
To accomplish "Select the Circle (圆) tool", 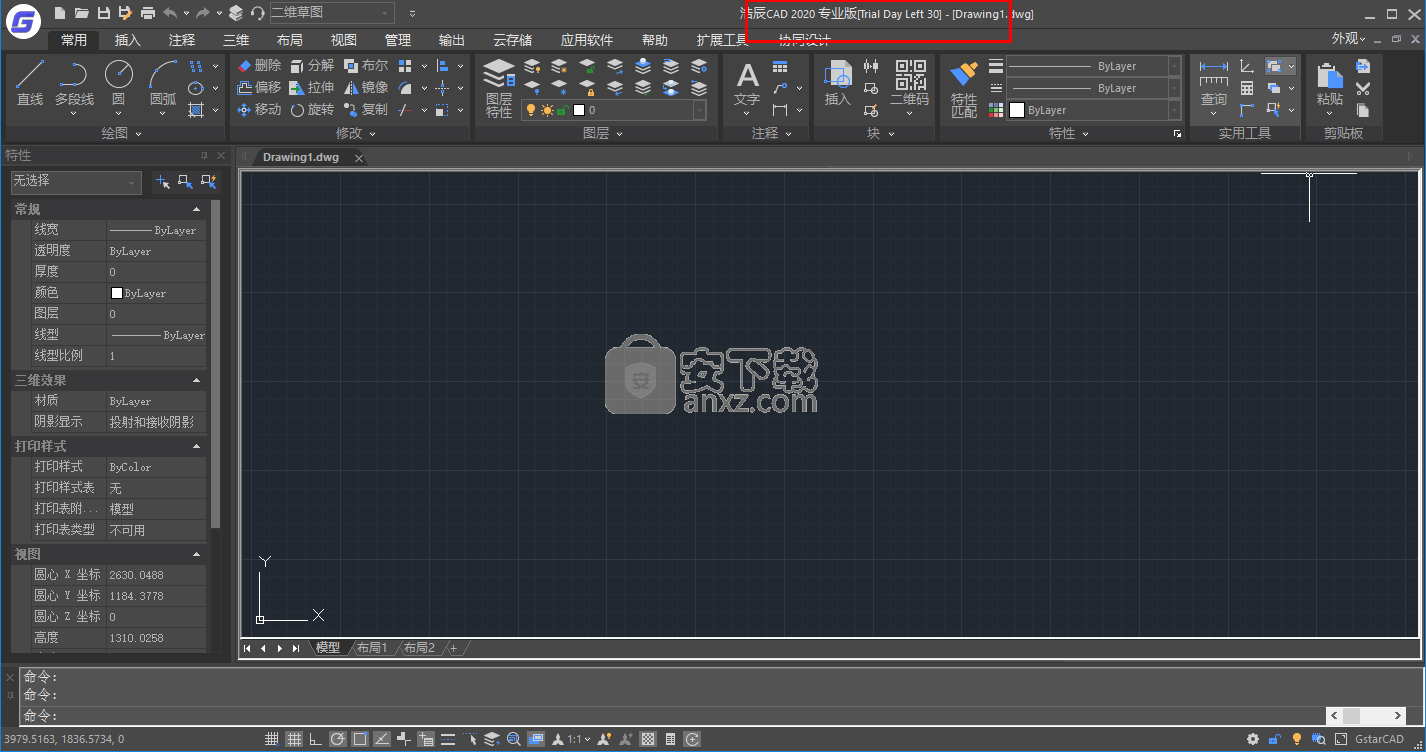I will coord(118,83).
